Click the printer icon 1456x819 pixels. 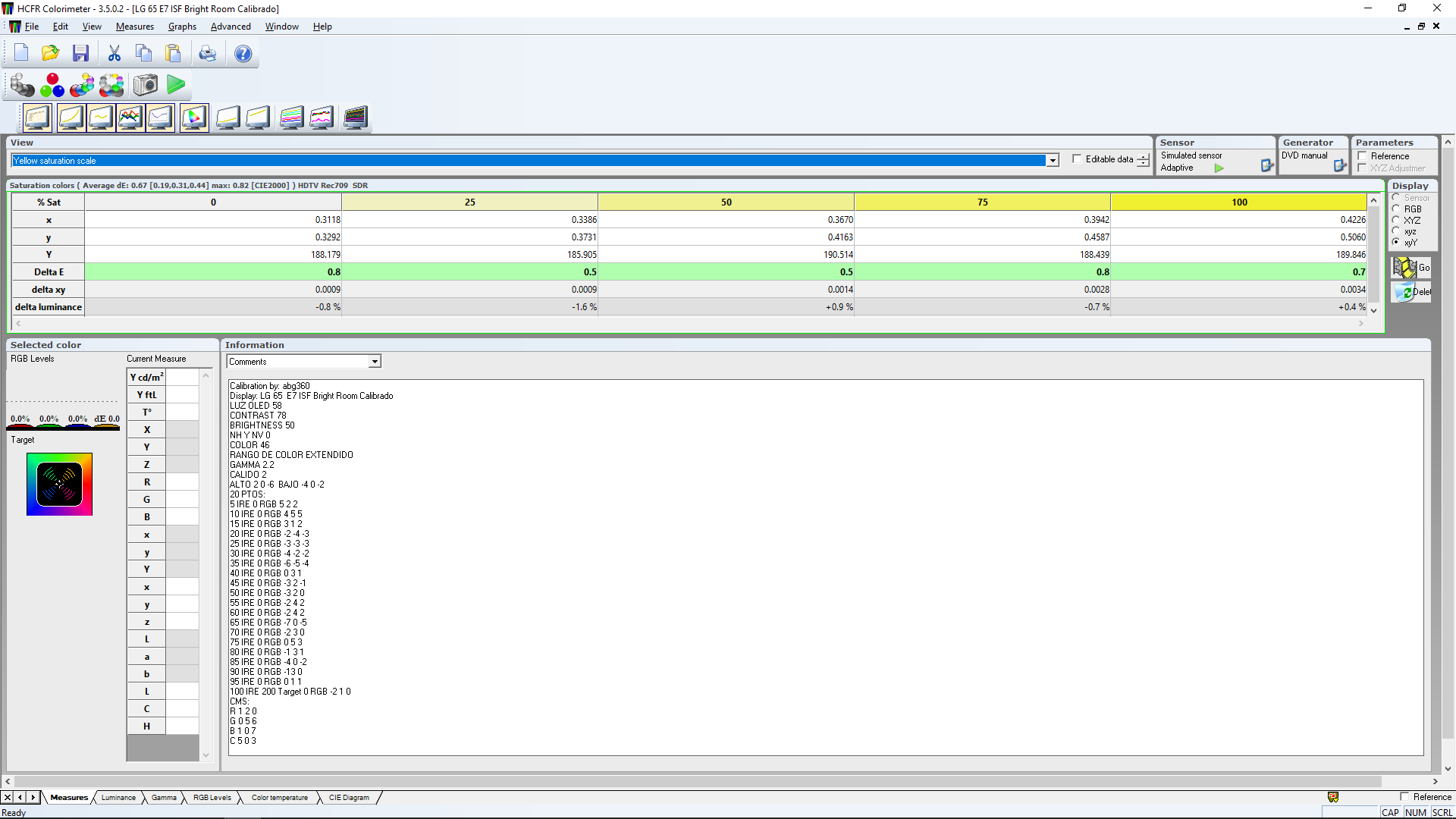pos(207,53)
